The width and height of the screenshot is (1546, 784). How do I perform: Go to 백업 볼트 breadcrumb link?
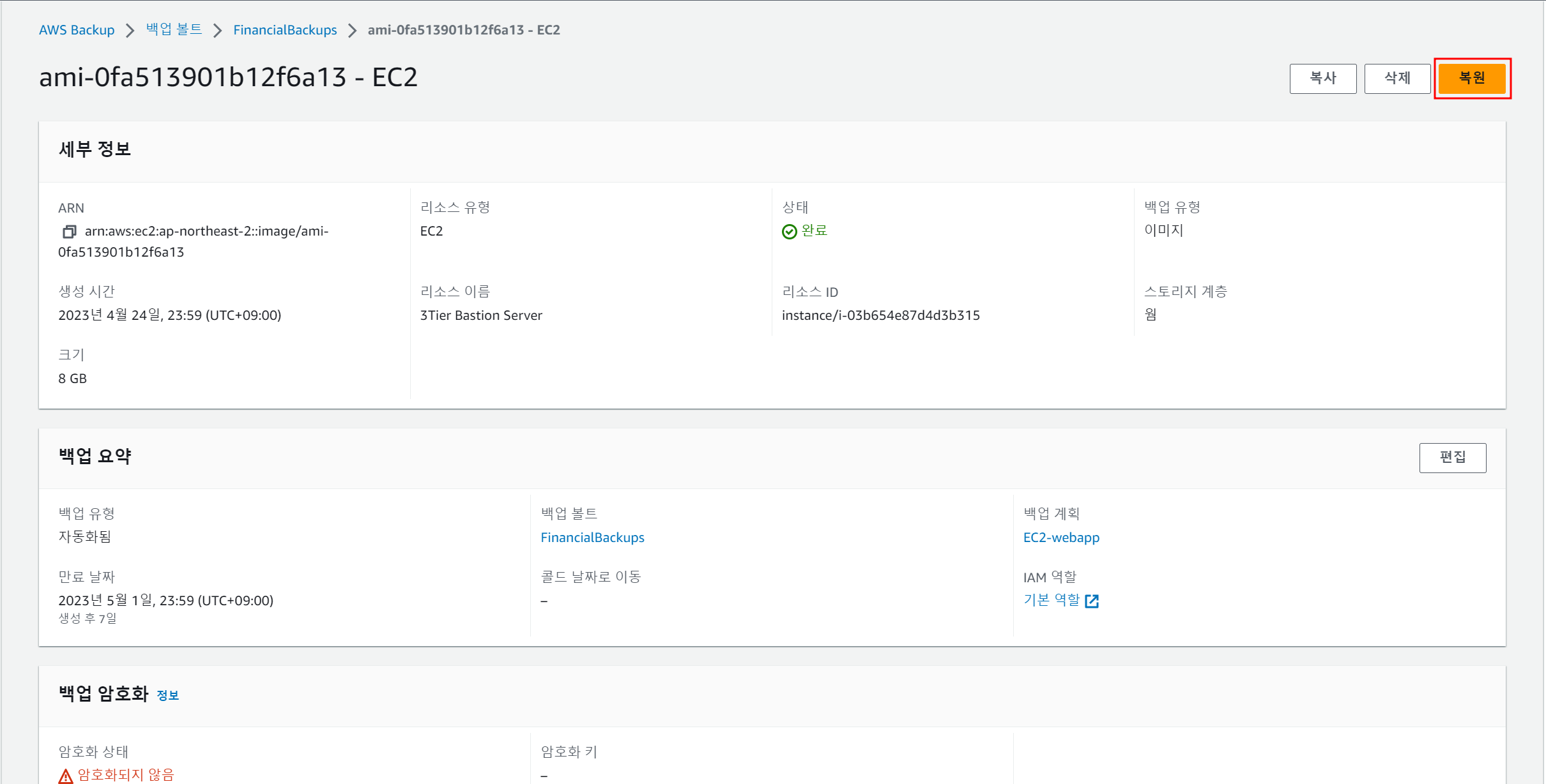coord(174,30)
